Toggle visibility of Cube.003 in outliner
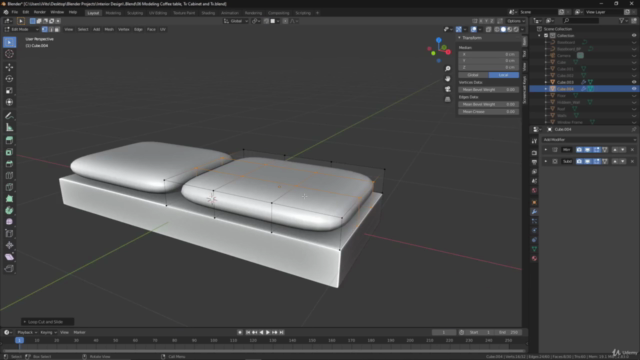This screenshot has width=640, height=360. [x=634, y=82]
